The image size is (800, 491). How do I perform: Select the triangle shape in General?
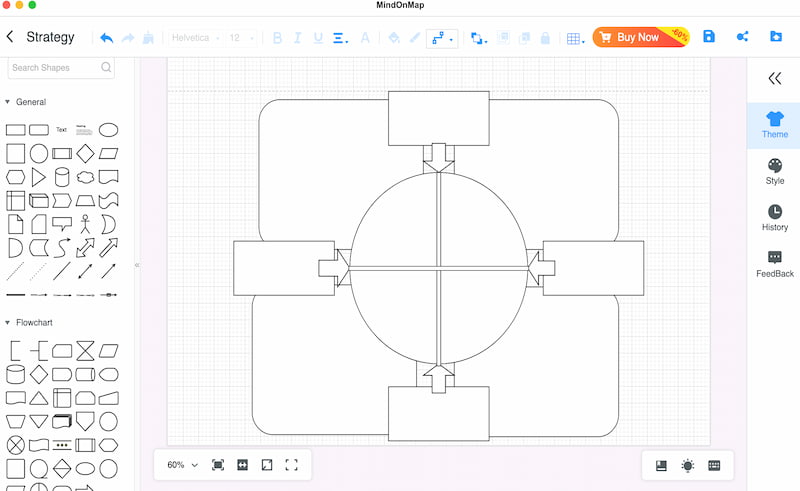tap(38, 177)
